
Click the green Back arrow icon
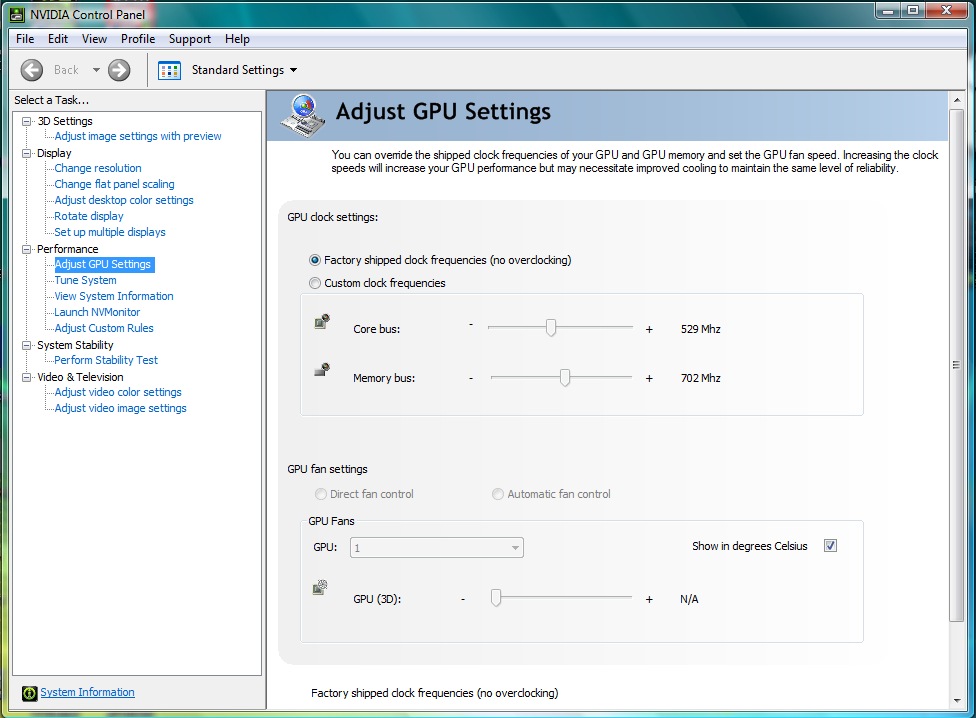32,70
